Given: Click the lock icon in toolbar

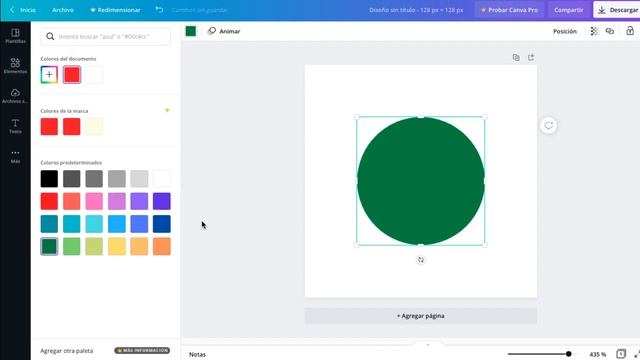Looking at the screenshot, I should pyautogui.click(x=630, y=31).
